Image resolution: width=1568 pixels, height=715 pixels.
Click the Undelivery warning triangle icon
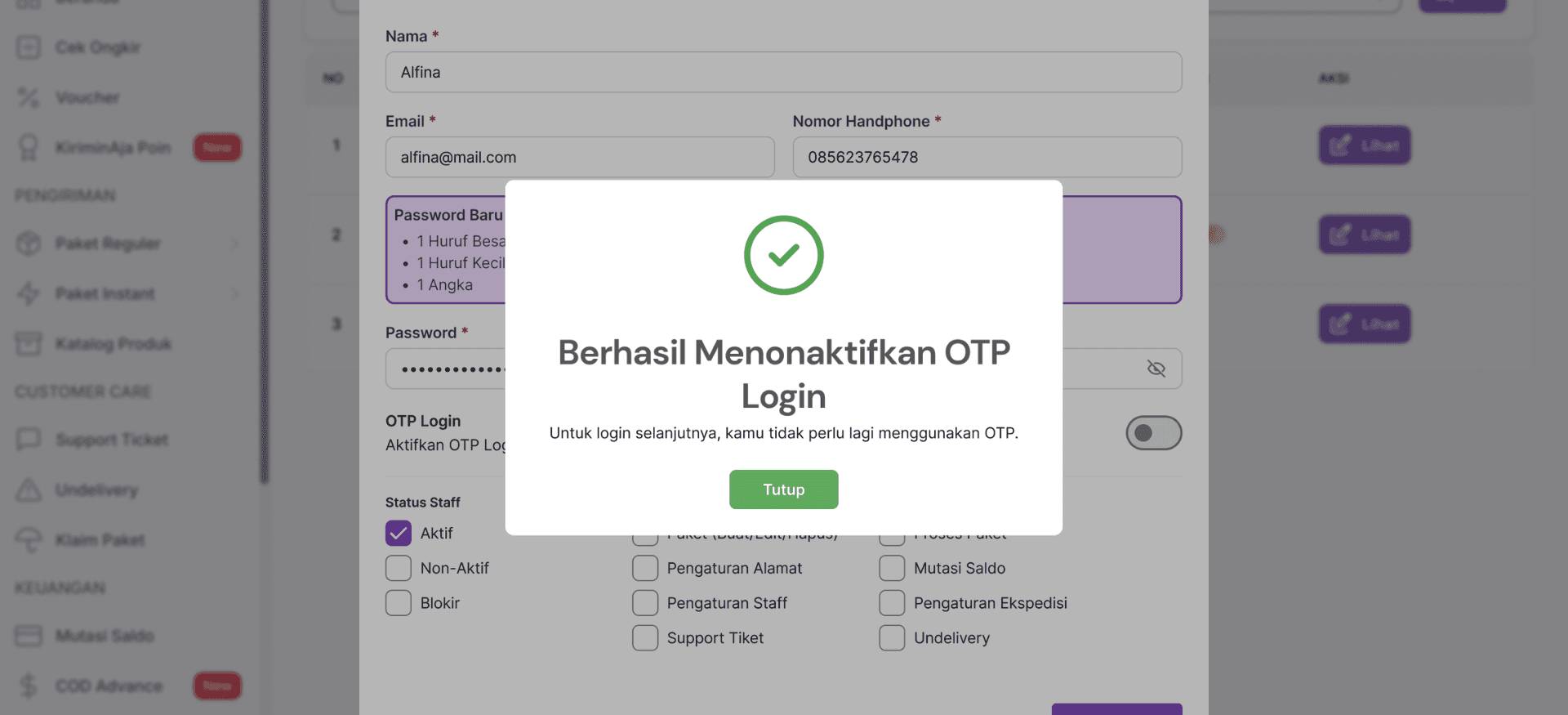point(29,490)
